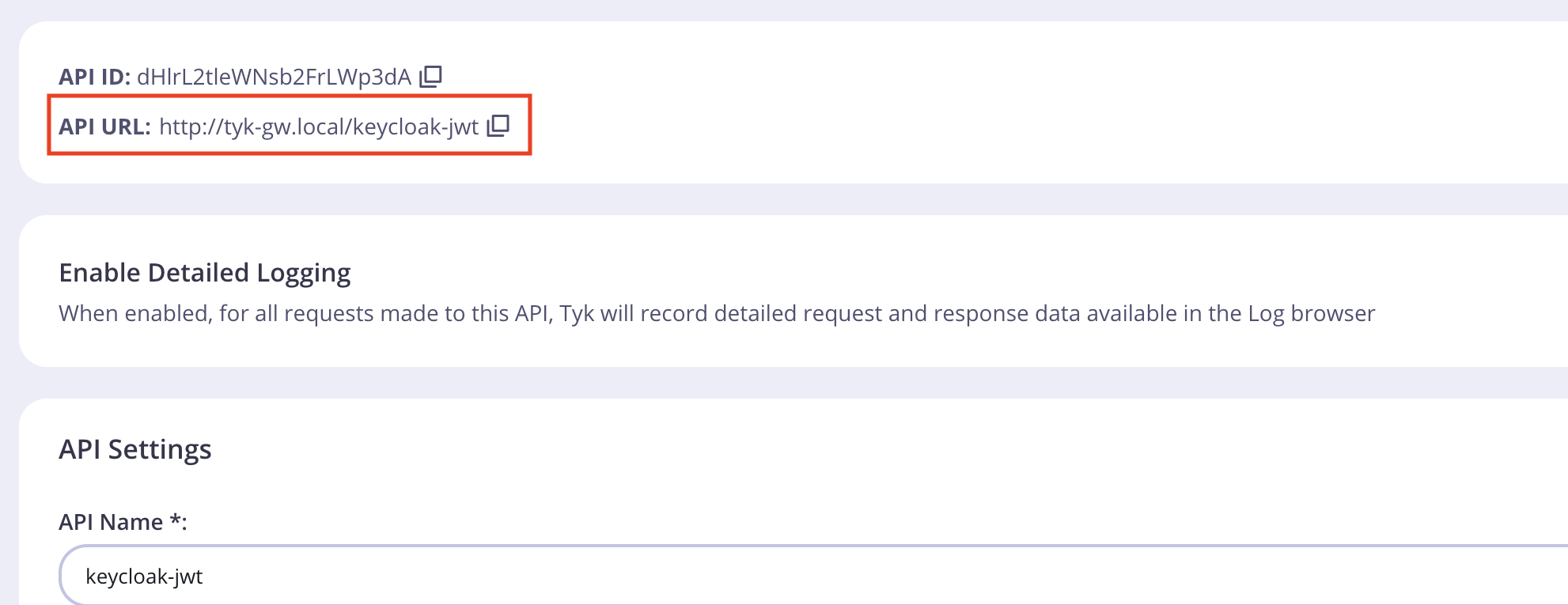Click "Log browser" in the logging description
Viewport: 1568px width, 605px height.
tap(1311, 313)
